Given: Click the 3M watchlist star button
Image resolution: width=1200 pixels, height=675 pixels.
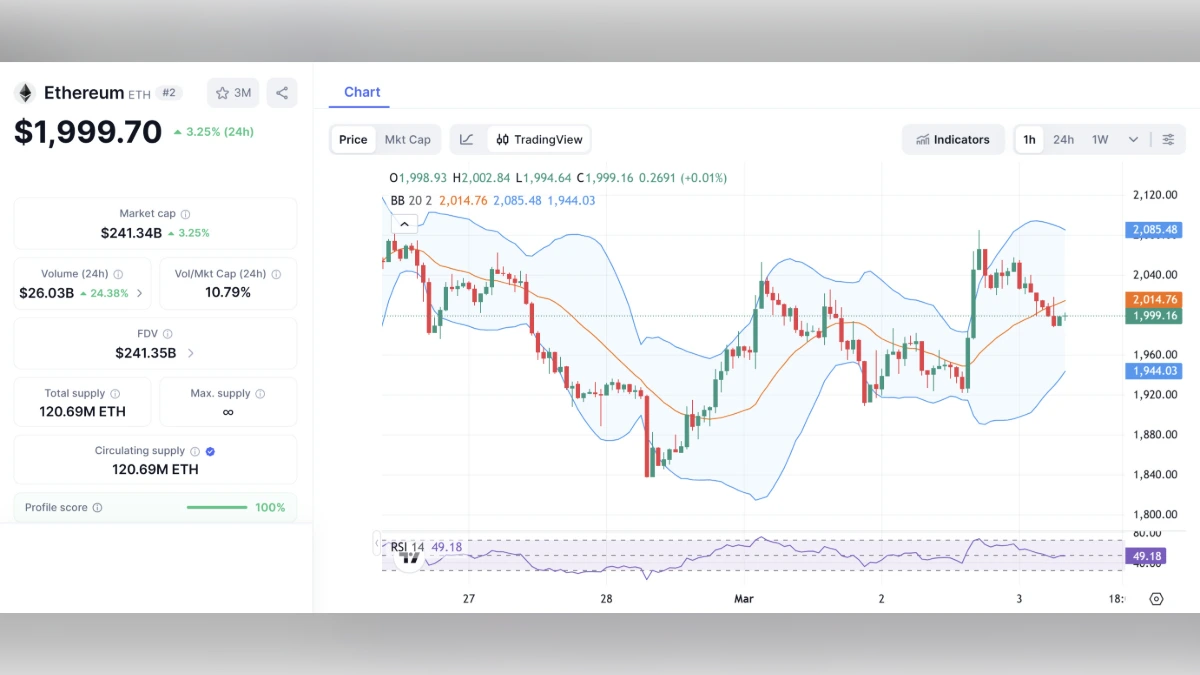Looking at the screenshot, I should pos(232,92).
